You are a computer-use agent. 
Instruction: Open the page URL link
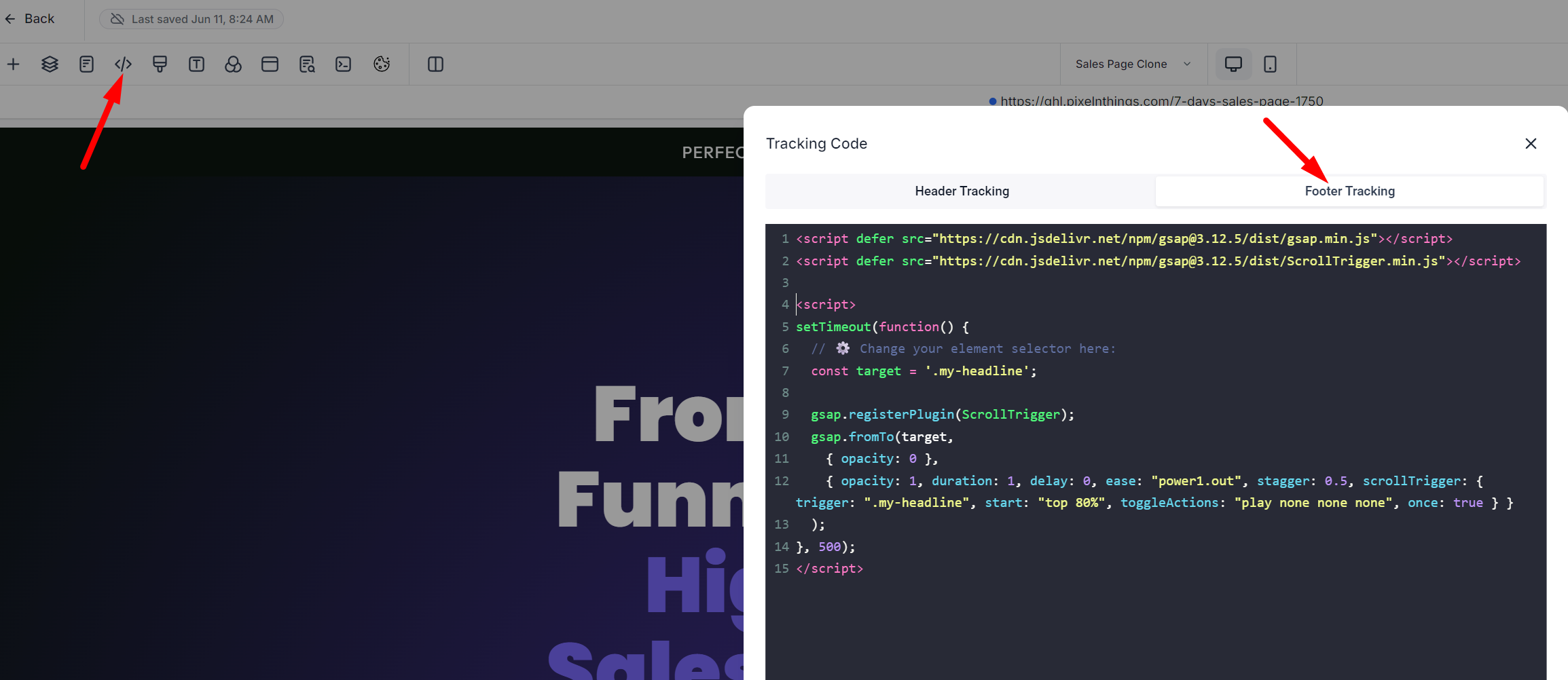1161,101
